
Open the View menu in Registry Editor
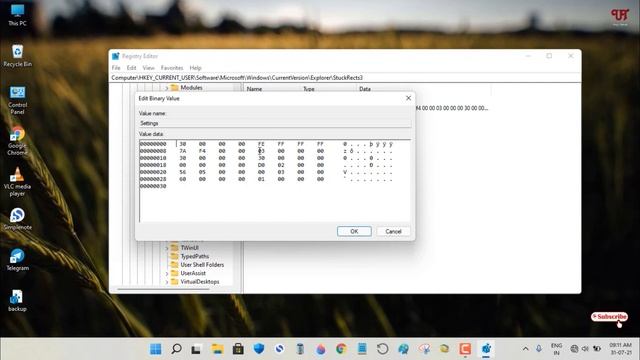pos(148,68)
